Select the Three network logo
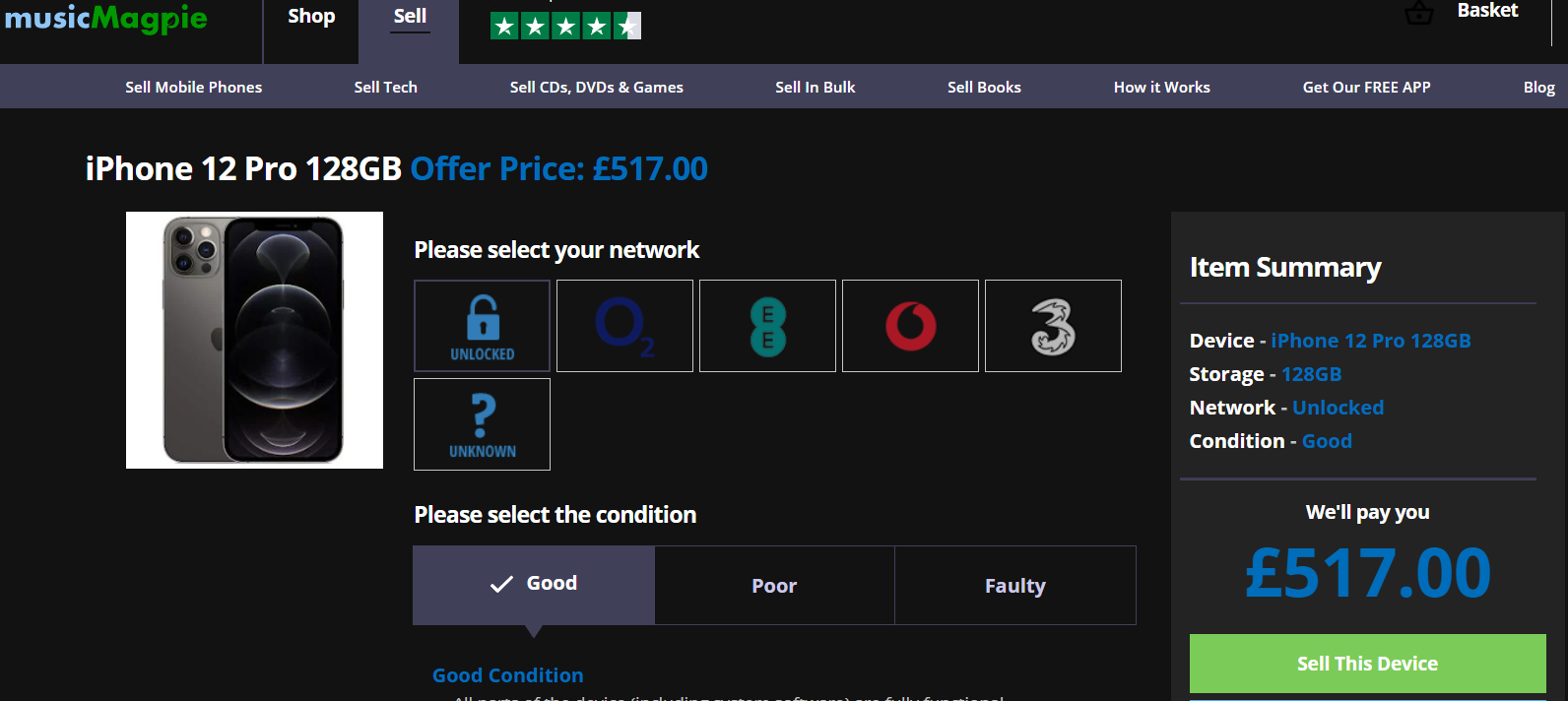Screen dimensions: 1568x701 (x=1053, y=326)
